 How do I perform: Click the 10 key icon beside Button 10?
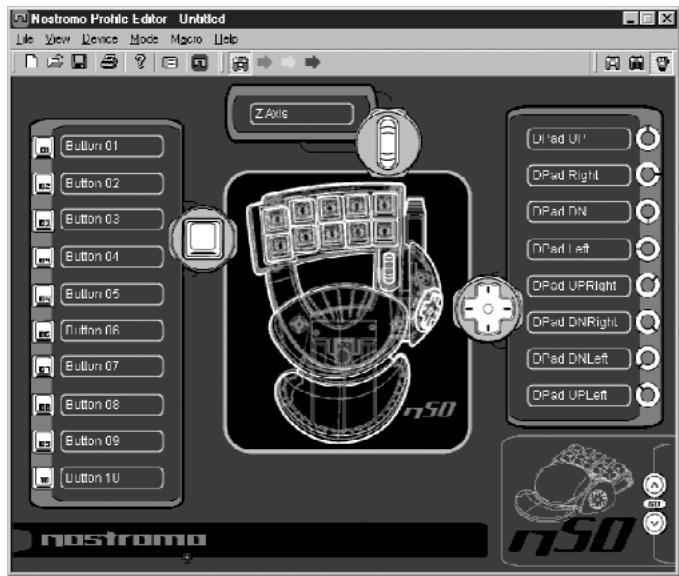click(43, 478)
